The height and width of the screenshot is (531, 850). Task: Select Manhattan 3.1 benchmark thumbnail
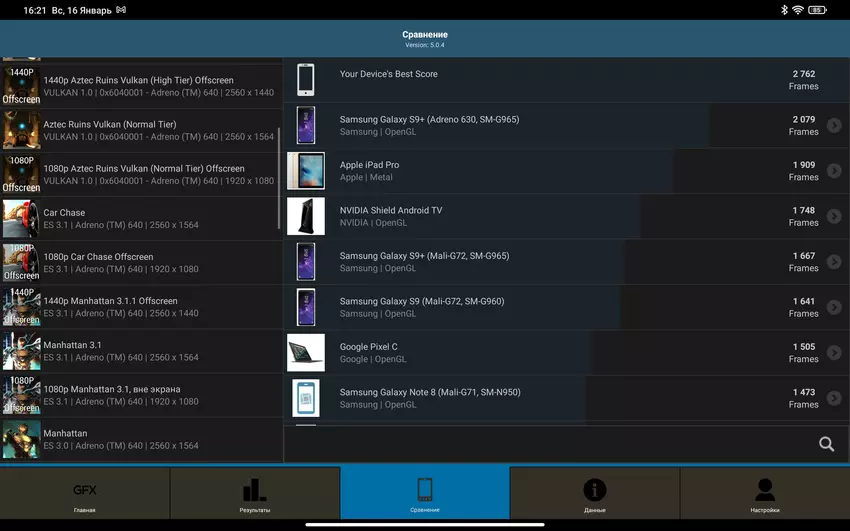click(x=21, y=351)
